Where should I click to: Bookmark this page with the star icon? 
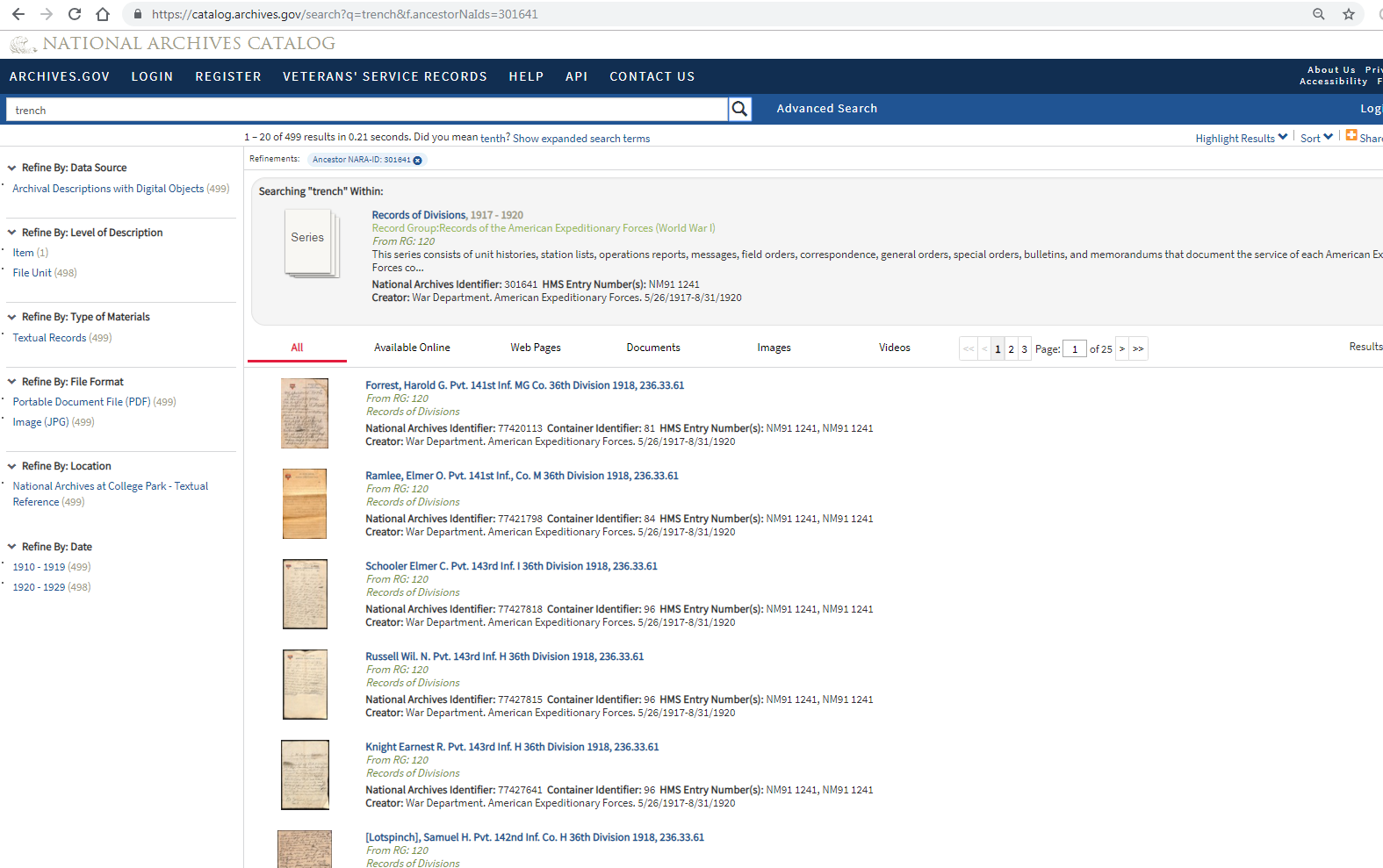pyautogui.click(x=1349, y=14)
